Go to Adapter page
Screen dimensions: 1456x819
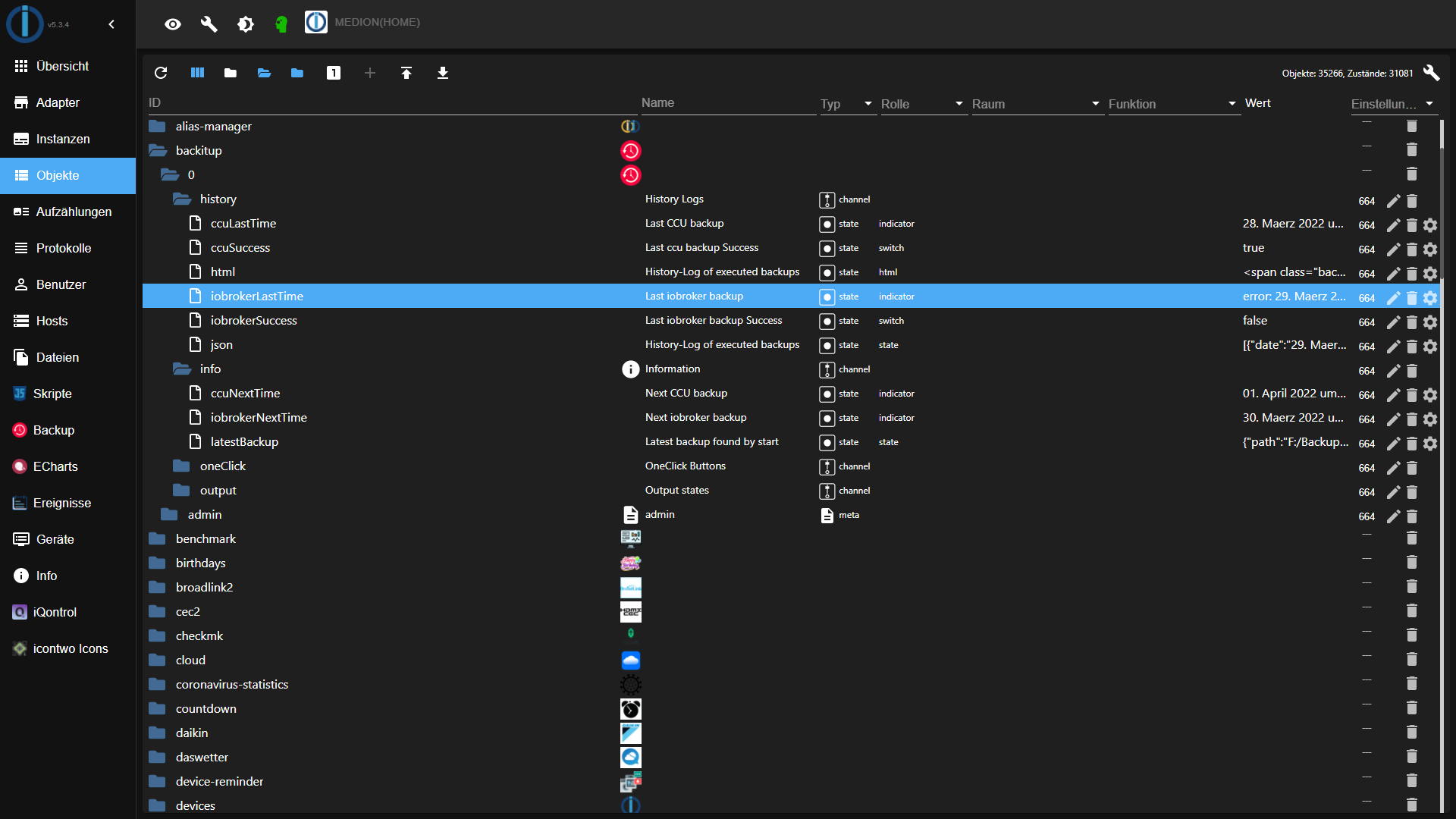point(68,102)
